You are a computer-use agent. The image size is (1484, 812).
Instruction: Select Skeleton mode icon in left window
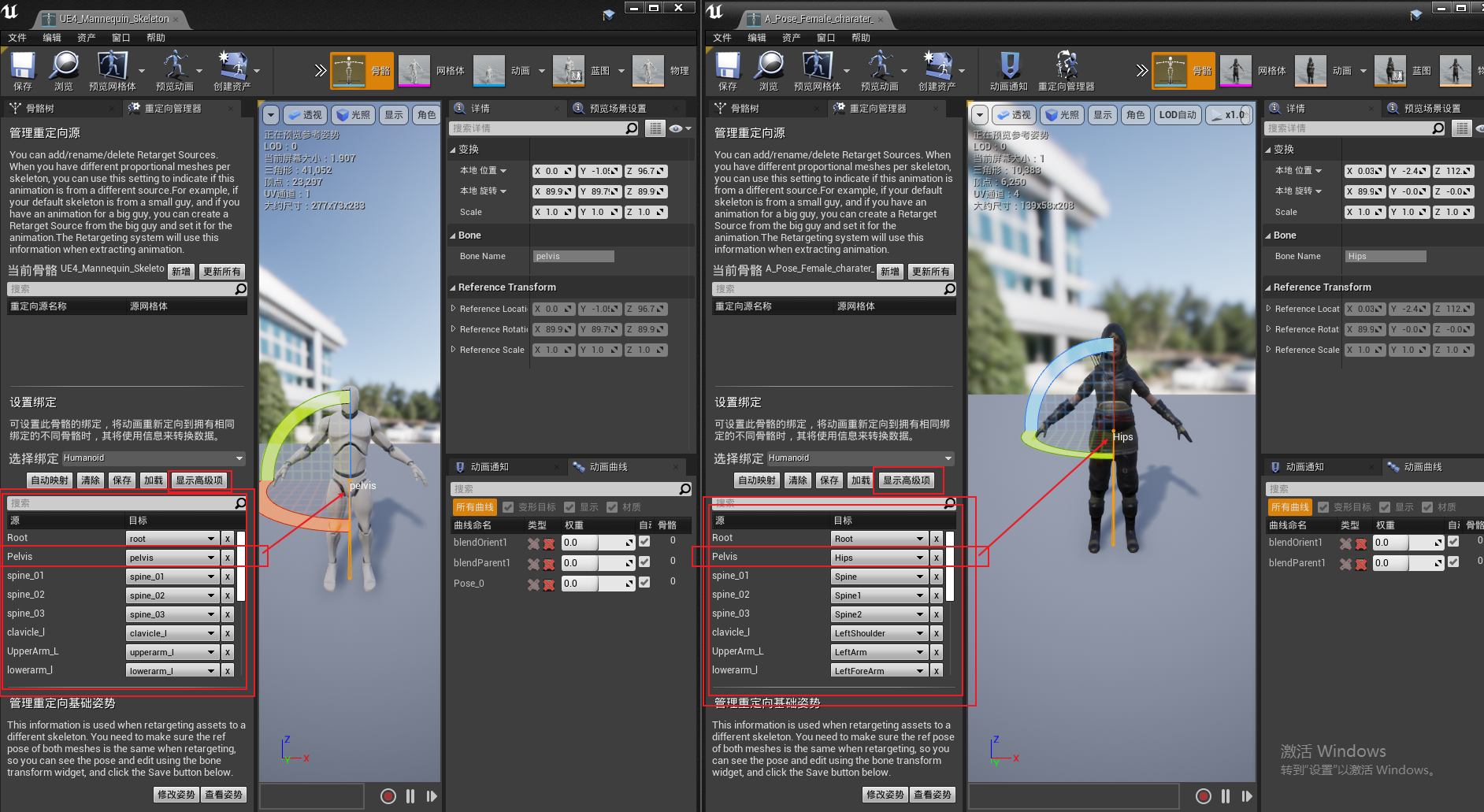click(x=362, y=71)
